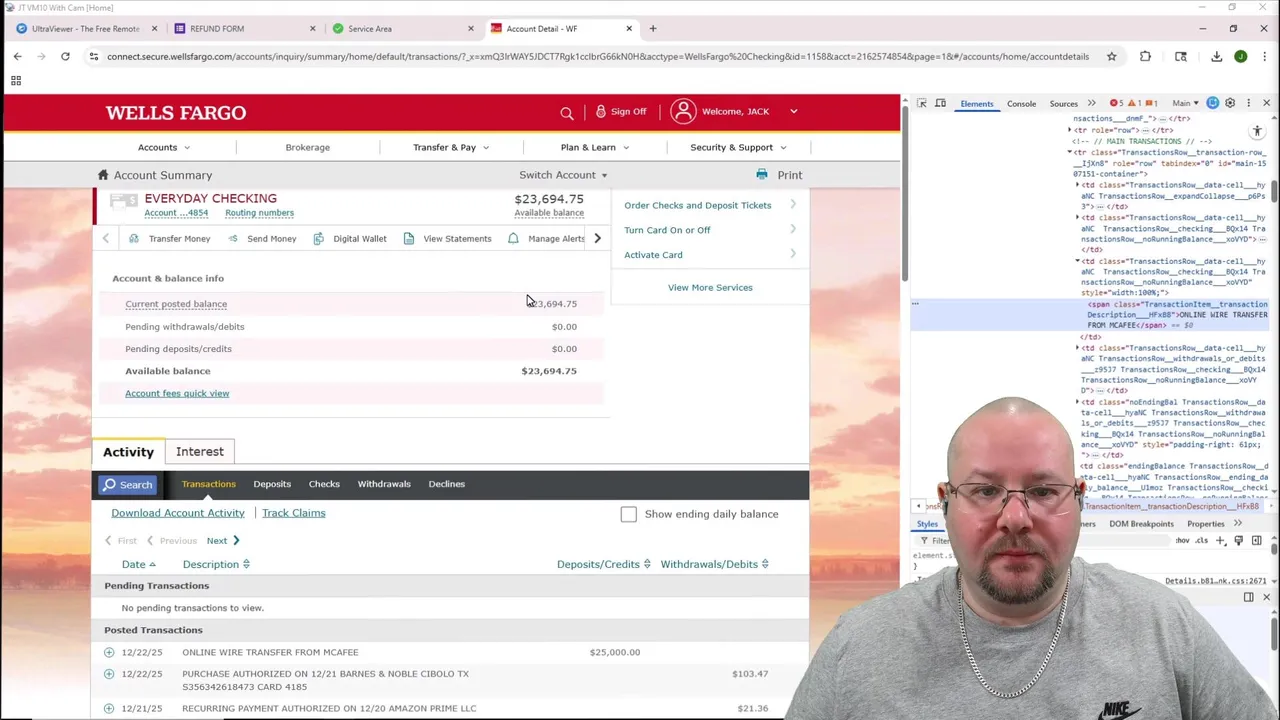This screenshot has width=1280, height=720.
Task: Click the Activate Card link
Action: 653,255
